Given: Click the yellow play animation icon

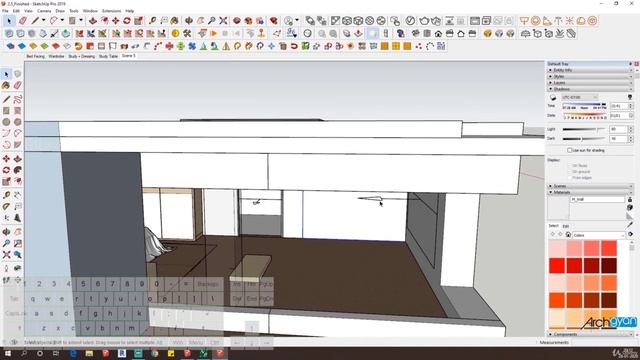Looking at the screenshot, I should (x=213, y=33).
